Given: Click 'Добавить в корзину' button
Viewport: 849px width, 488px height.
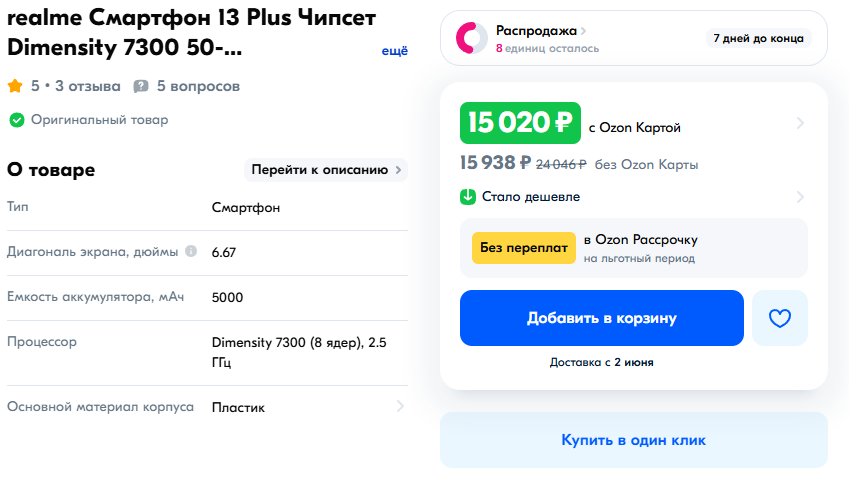Looking at the screenshot, I should tap(602, 318).
